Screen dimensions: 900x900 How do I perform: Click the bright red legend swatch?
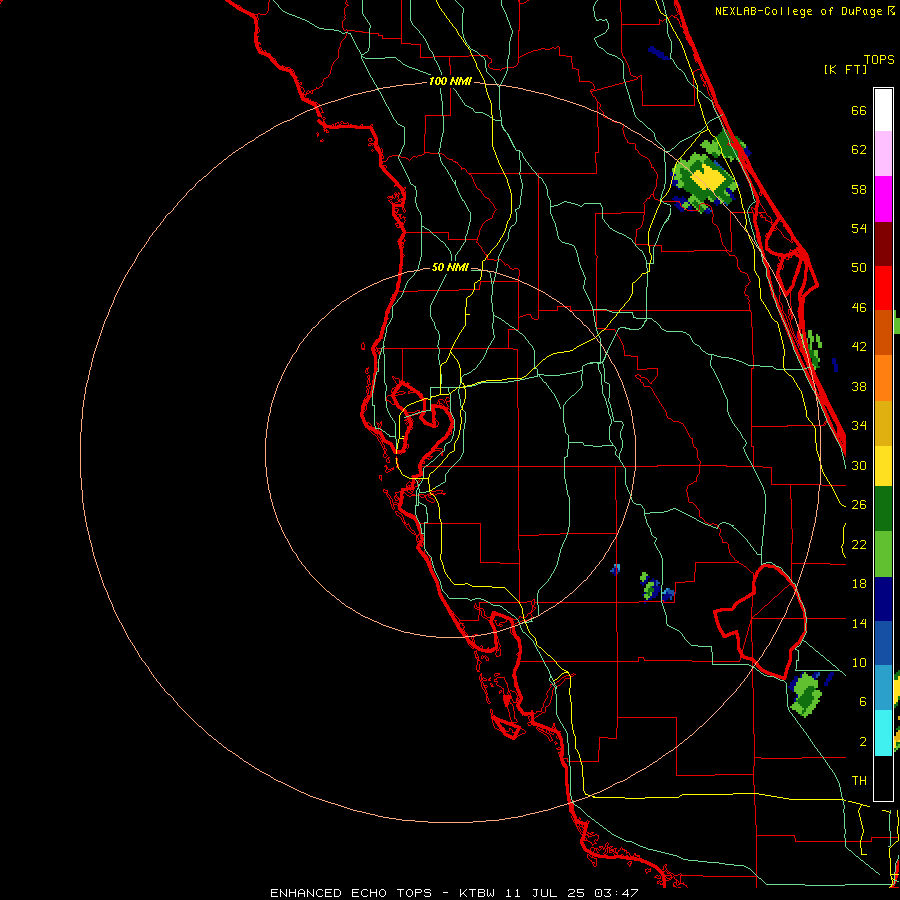[883, 288]
